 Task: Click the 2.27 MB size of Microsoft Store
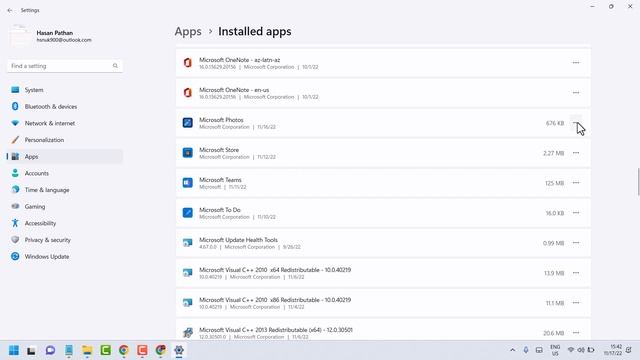coord(553,153)
